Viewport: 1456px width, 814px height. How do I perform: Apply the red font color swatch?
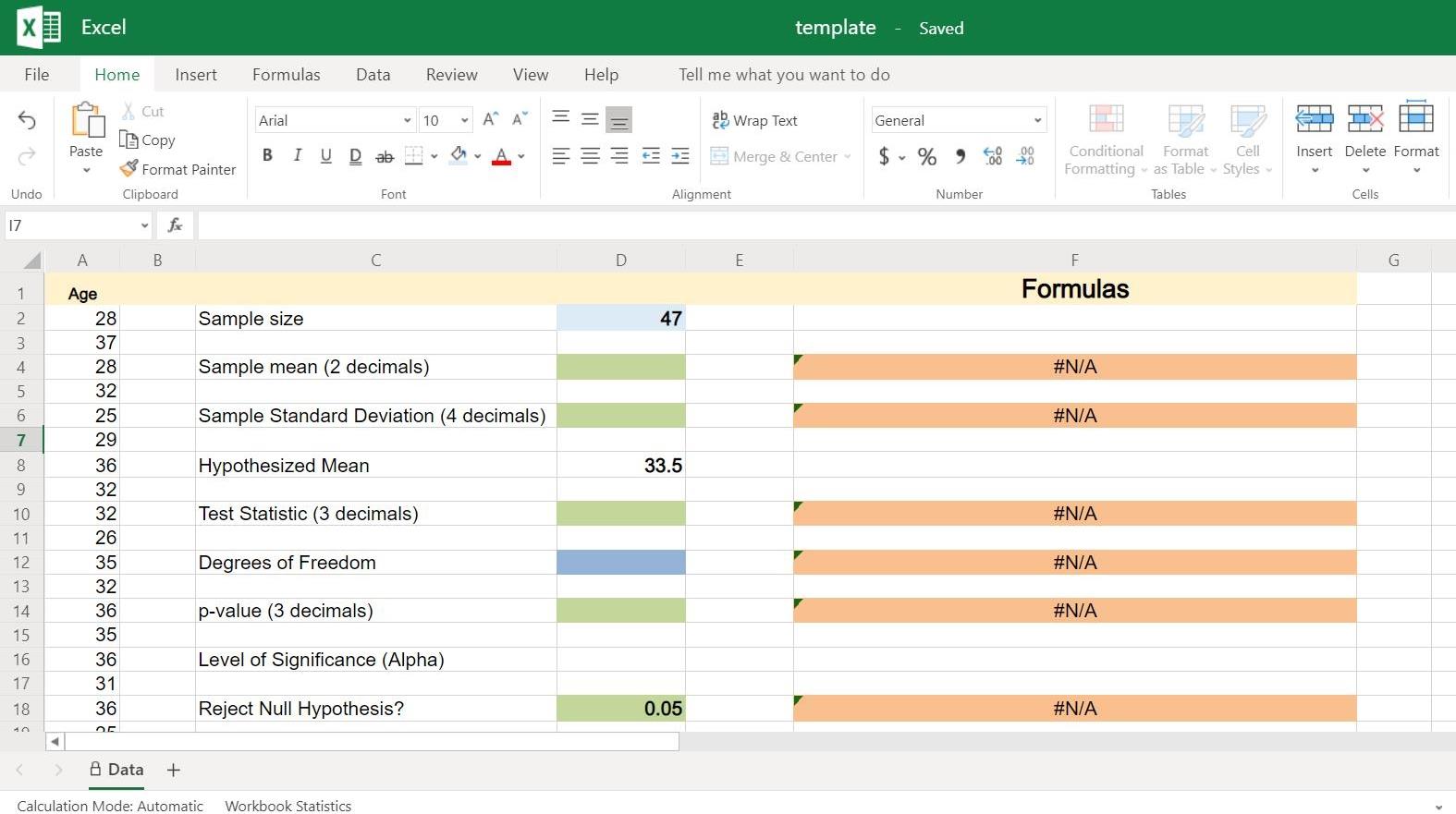(x=501, y=157)
